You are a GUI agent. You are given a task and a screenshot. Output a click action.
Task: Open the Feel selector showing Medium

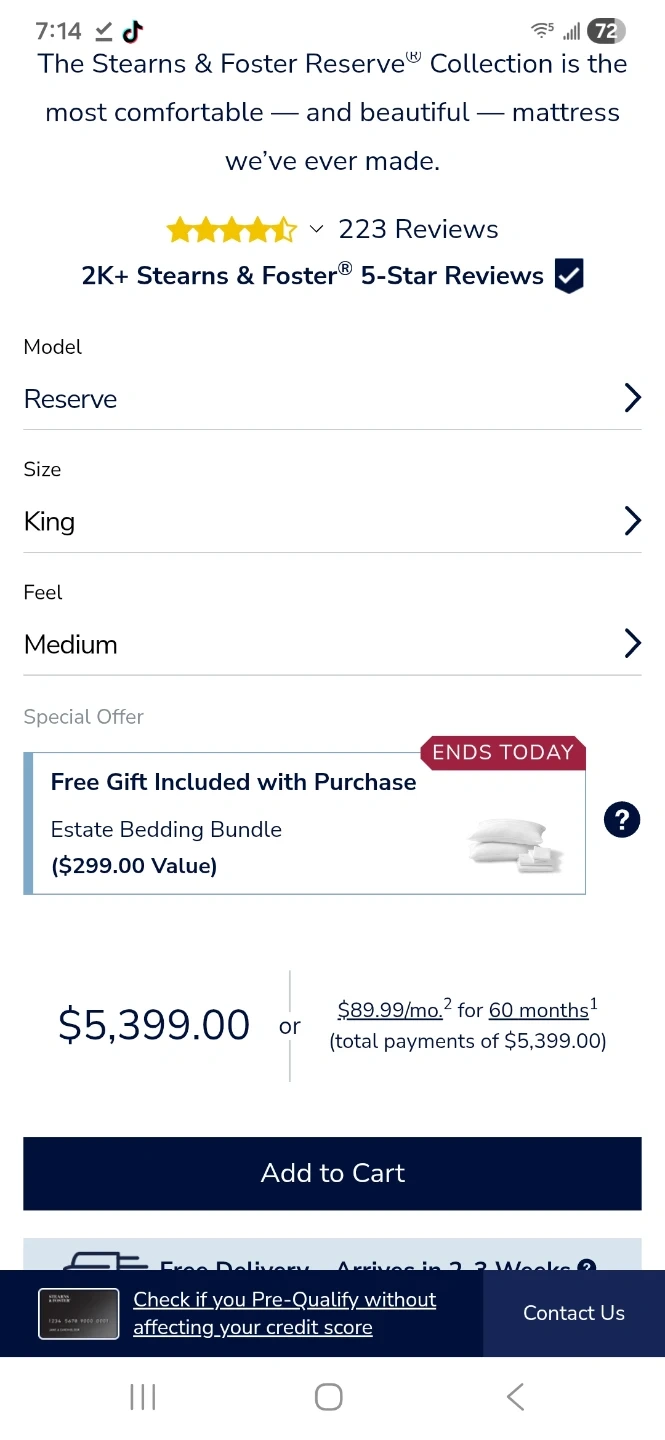[332, 643]
